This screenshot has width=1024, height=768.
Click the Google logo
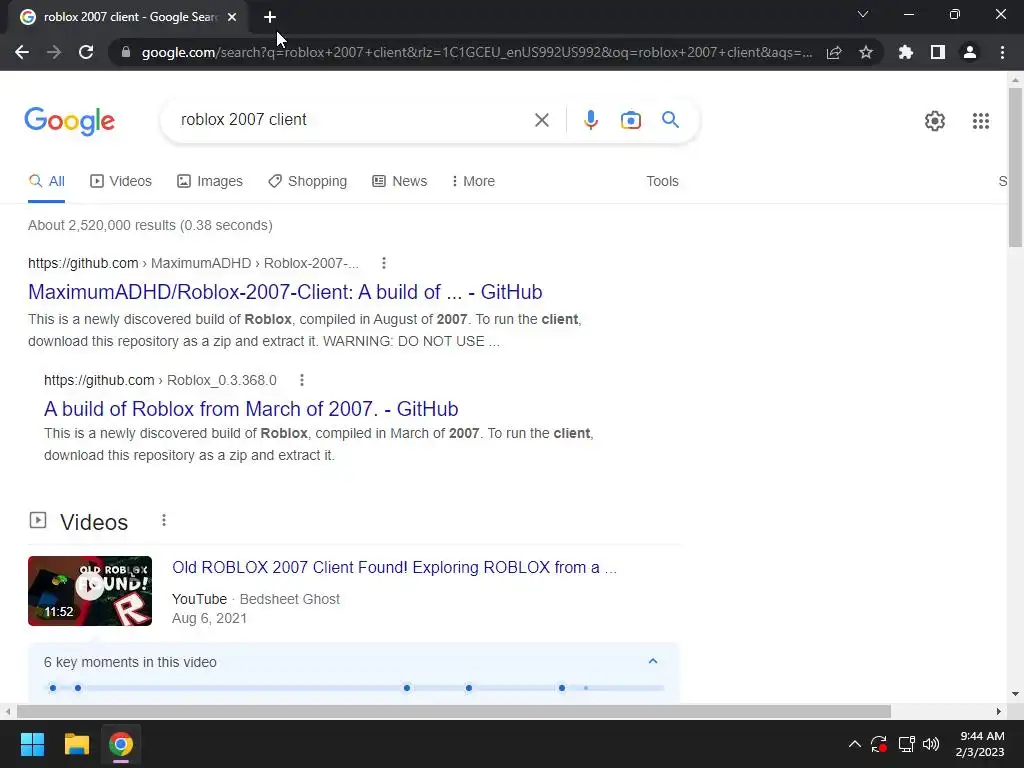[x=70, y=121]
